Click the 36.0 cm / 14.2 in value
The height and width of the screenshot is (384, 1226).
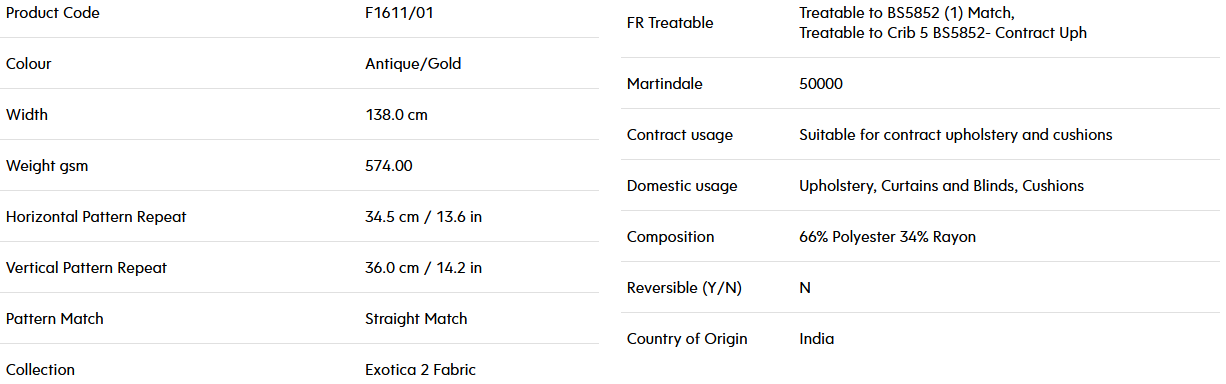point(424,268)
